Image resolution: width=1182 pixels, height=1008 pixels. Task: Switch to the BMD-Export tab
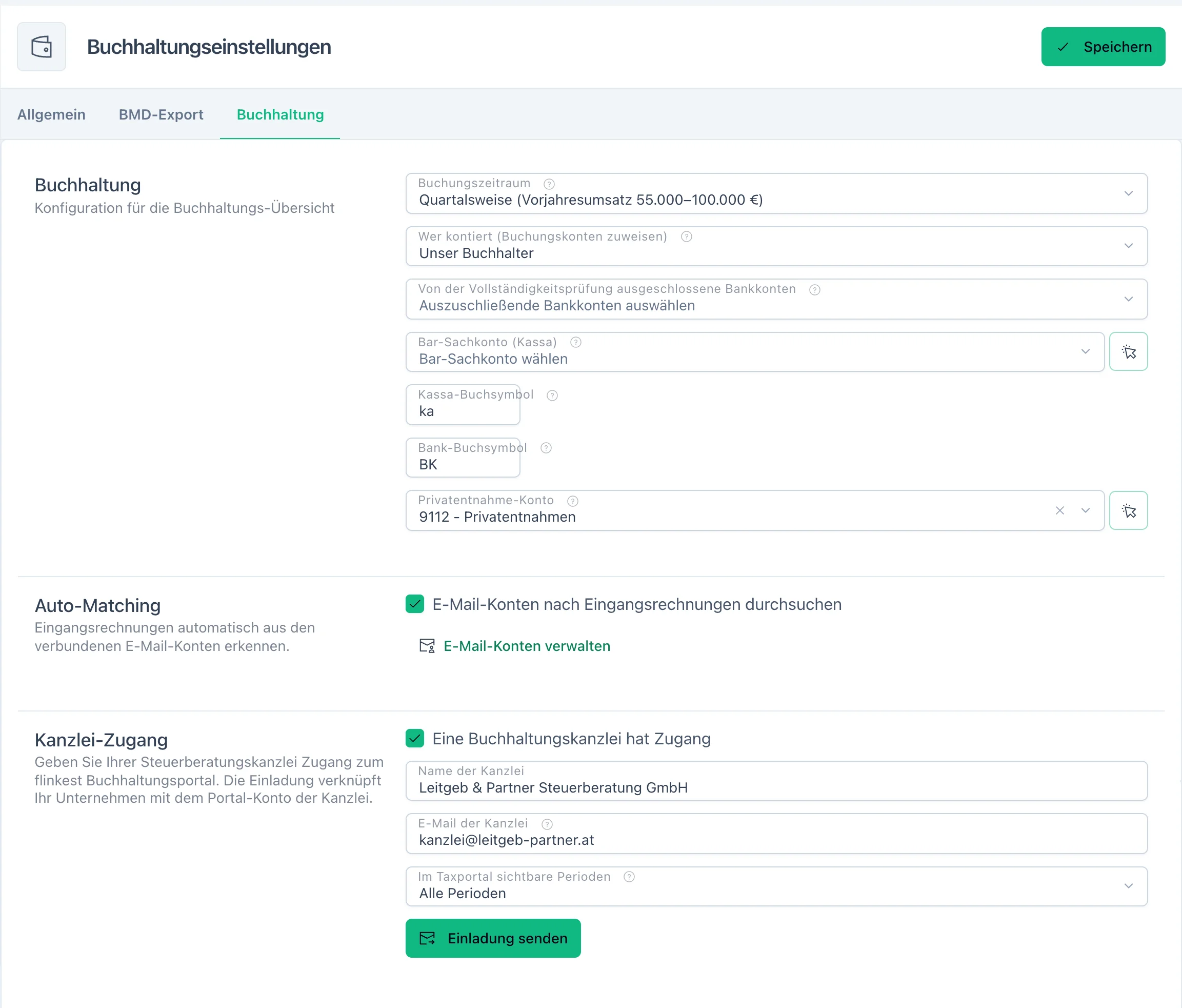pos(161,114)
